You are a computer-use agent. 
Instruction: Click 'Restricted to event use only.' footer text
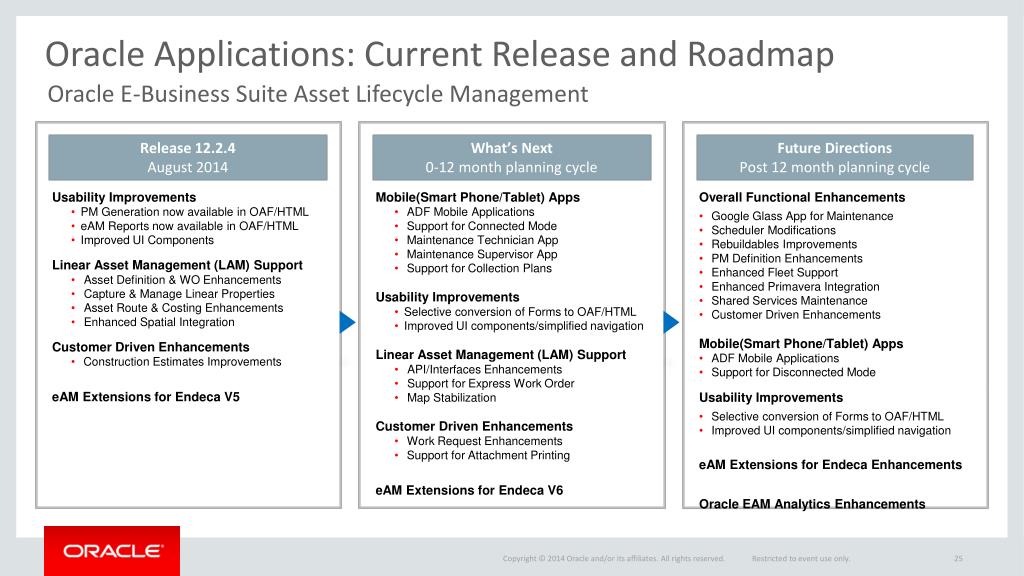click(x=801, y=558)
